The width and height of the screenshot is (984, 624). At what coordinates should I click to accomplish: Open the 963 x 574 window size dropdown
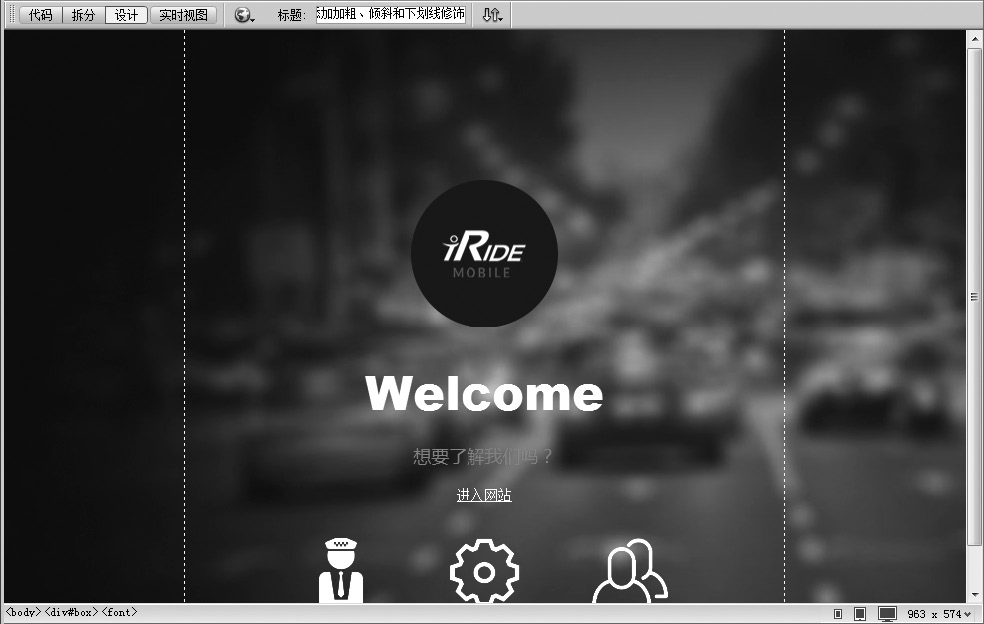(x=939, y=613)
